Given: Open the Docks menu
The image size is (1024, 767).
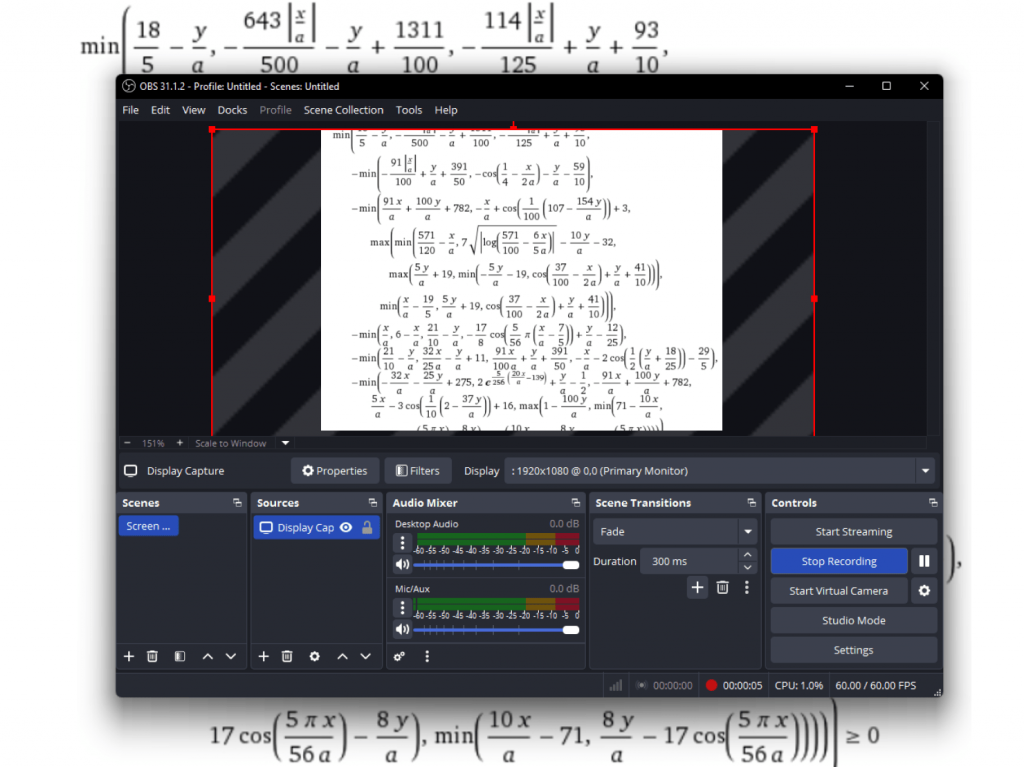Looking at the screenshot, I should coord(232,110).
